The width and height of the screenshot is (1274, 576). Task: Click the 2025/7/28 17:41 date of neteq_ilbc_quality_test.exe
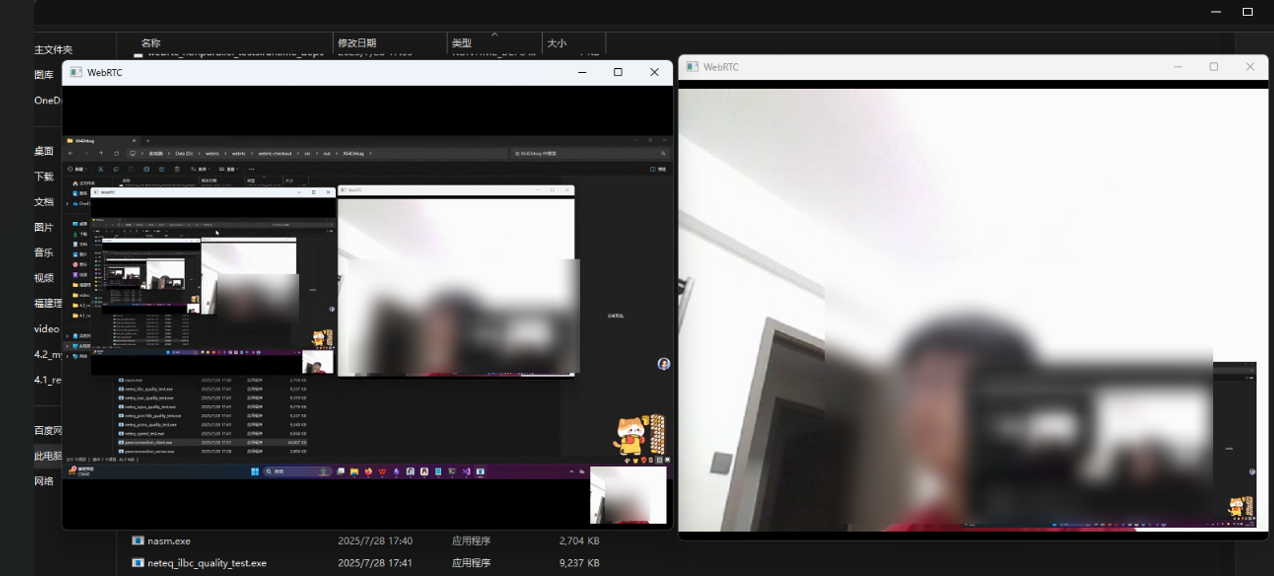pos(375,563)
